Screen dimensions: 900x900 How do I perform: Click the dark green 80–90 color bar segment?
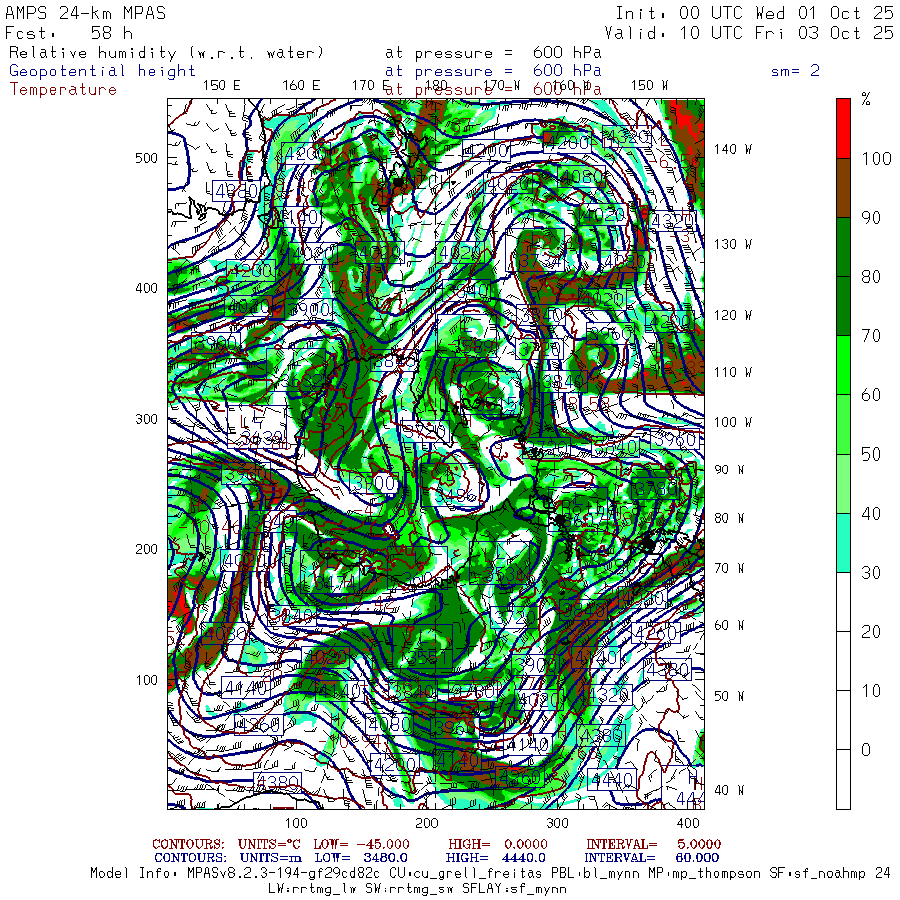tap(843, 247)
